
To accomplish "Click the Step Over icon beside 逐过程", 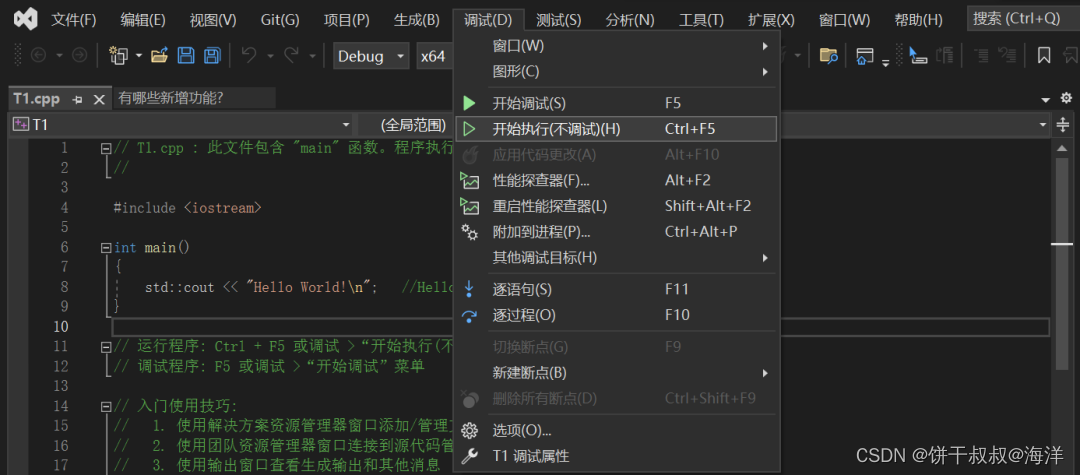I will (x=469, y=315).
